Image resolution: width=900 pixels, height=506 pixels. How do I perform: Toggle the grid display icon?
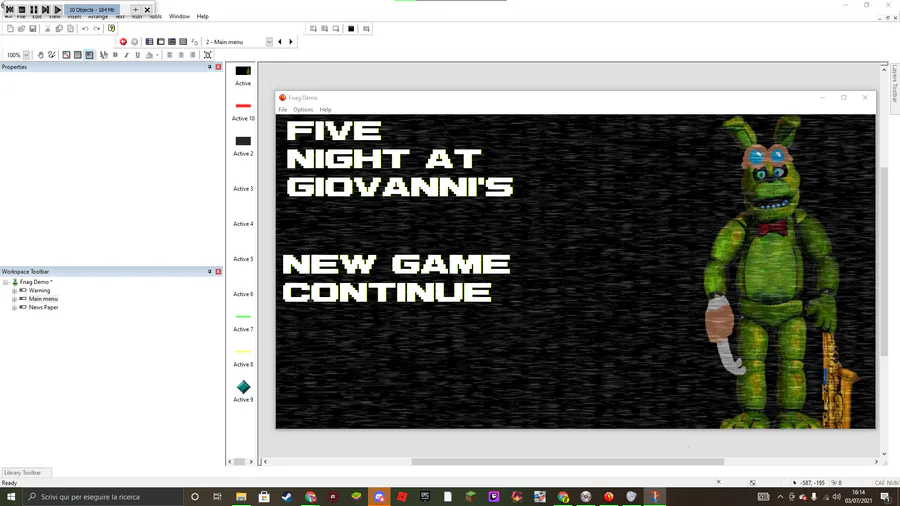click(x=77, y=55)
